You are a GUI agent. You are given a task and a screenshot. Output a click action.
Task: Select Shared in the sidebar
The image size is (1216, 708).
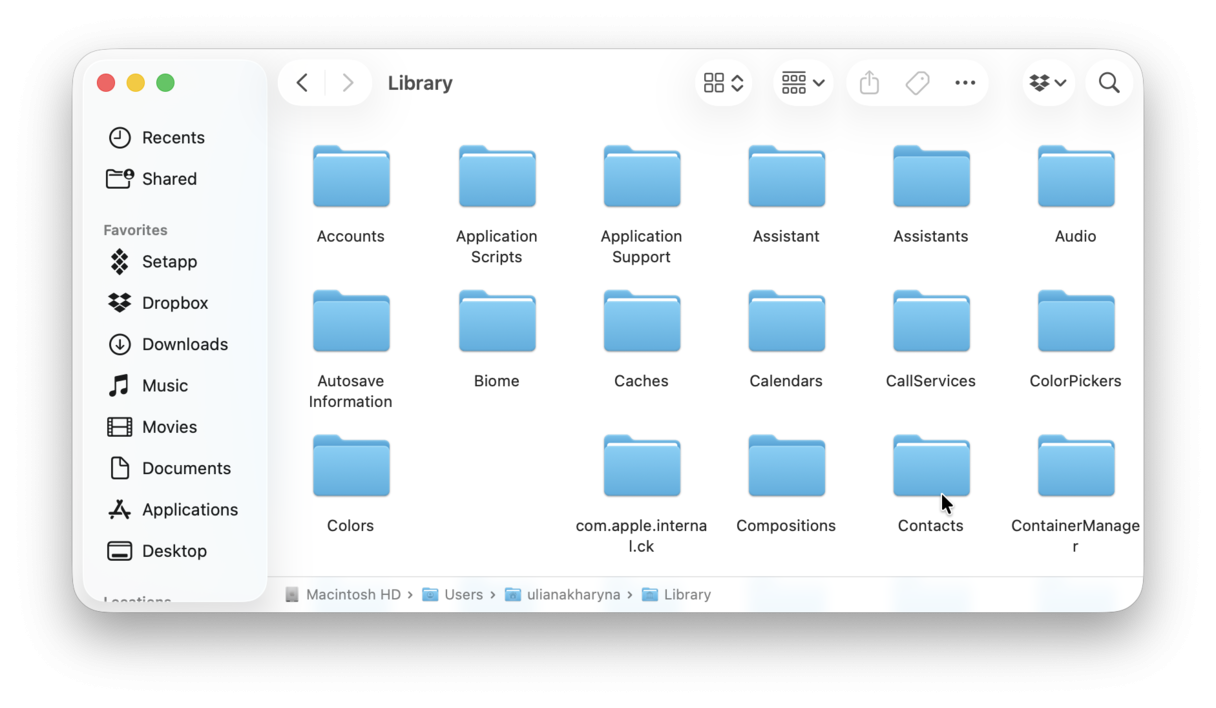170,178
